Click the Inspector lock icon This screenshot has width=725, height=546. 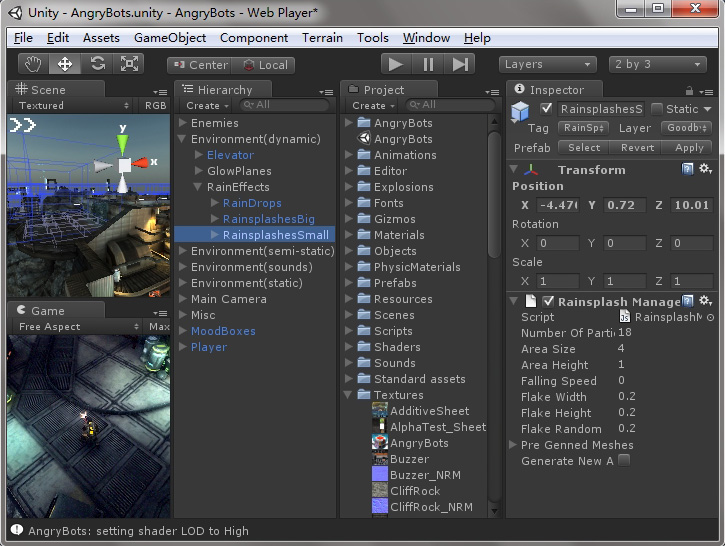point(689,91)
